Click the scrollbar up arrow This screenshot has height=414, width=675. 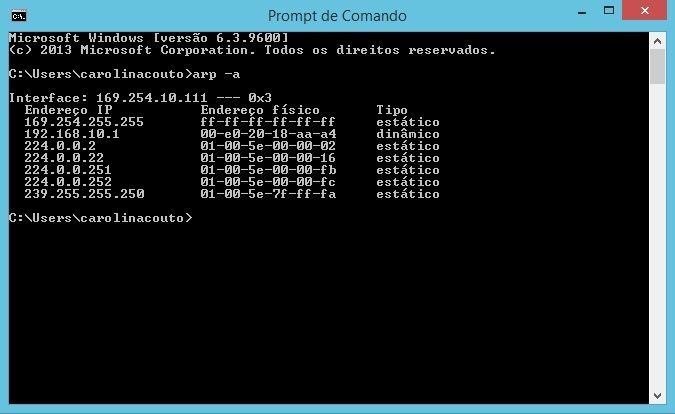pyautogui.click(x=657, y=41)
